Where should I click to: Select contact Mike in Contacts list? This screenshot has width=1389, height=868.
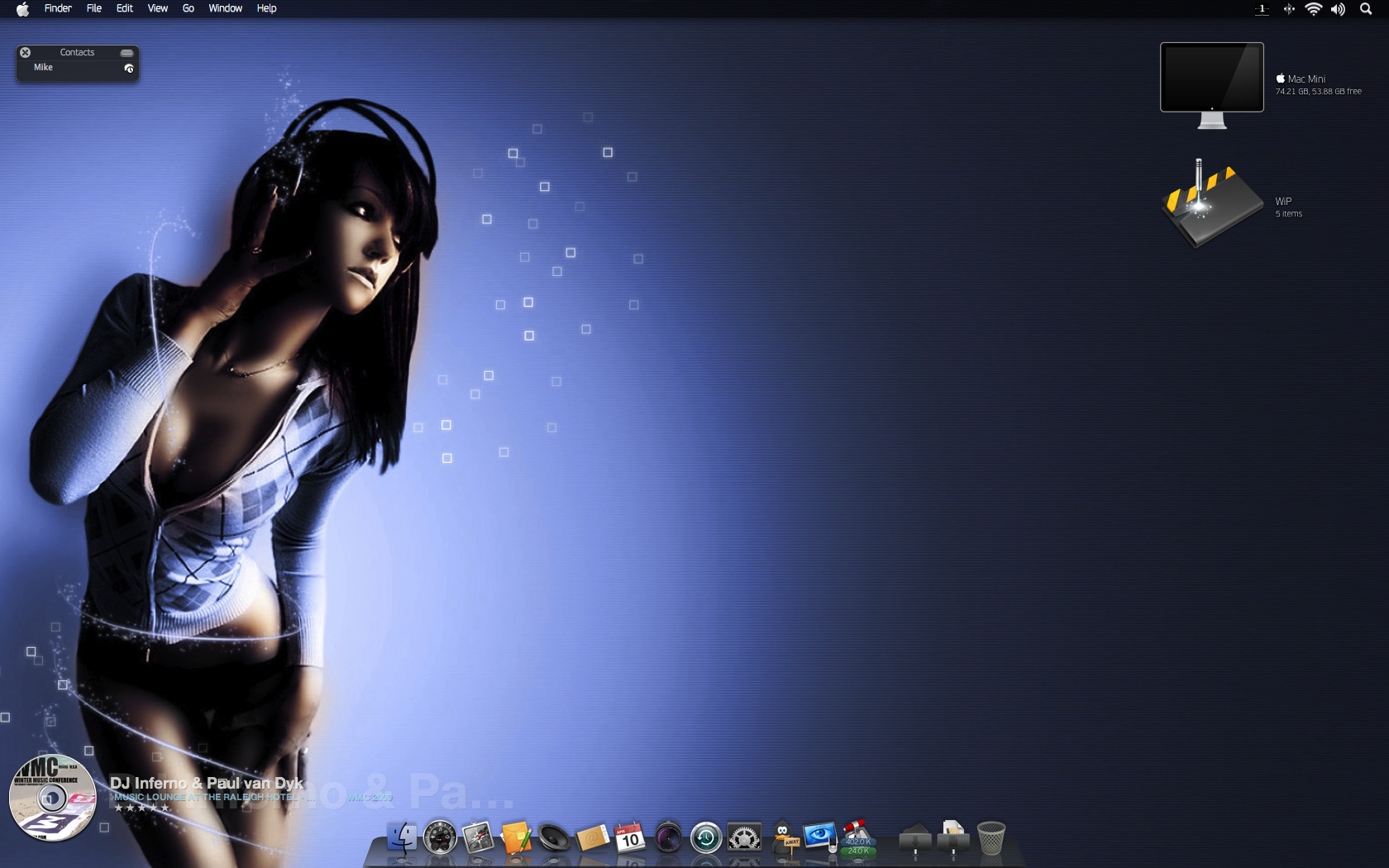click(x=78, y=68)
